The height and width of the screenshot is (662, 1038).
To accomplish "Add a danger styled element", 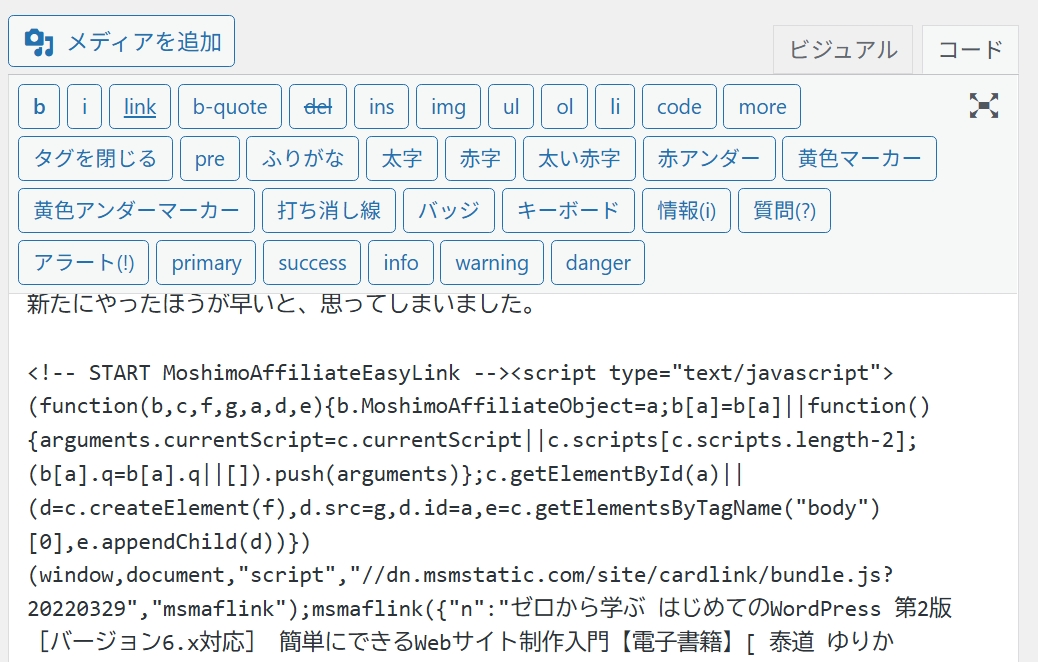I will click(x=597, y=262).
